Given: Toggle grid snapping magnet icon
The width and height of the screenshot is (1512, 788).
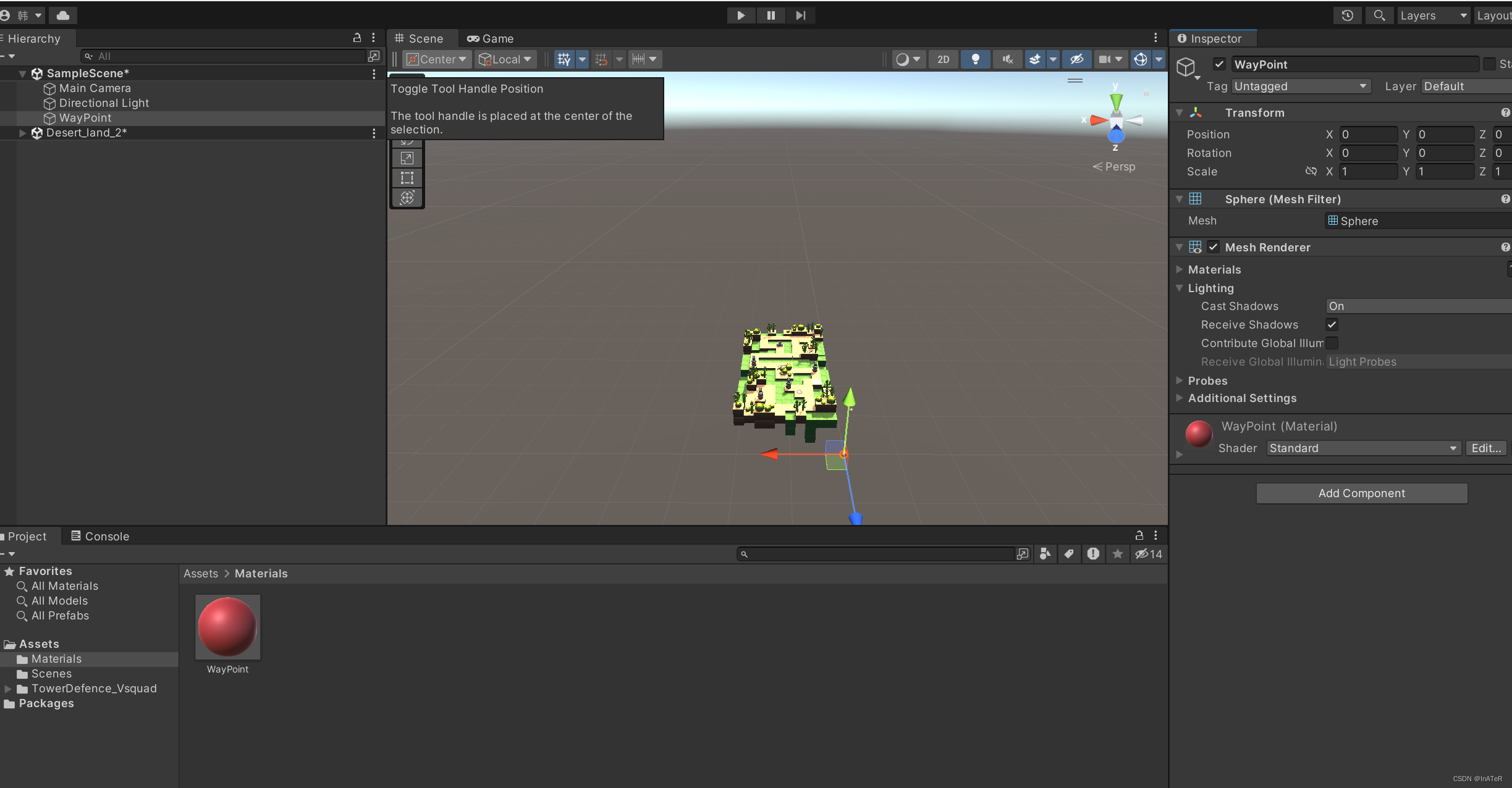Looking at the screenshot, I should tap(601, 59).
